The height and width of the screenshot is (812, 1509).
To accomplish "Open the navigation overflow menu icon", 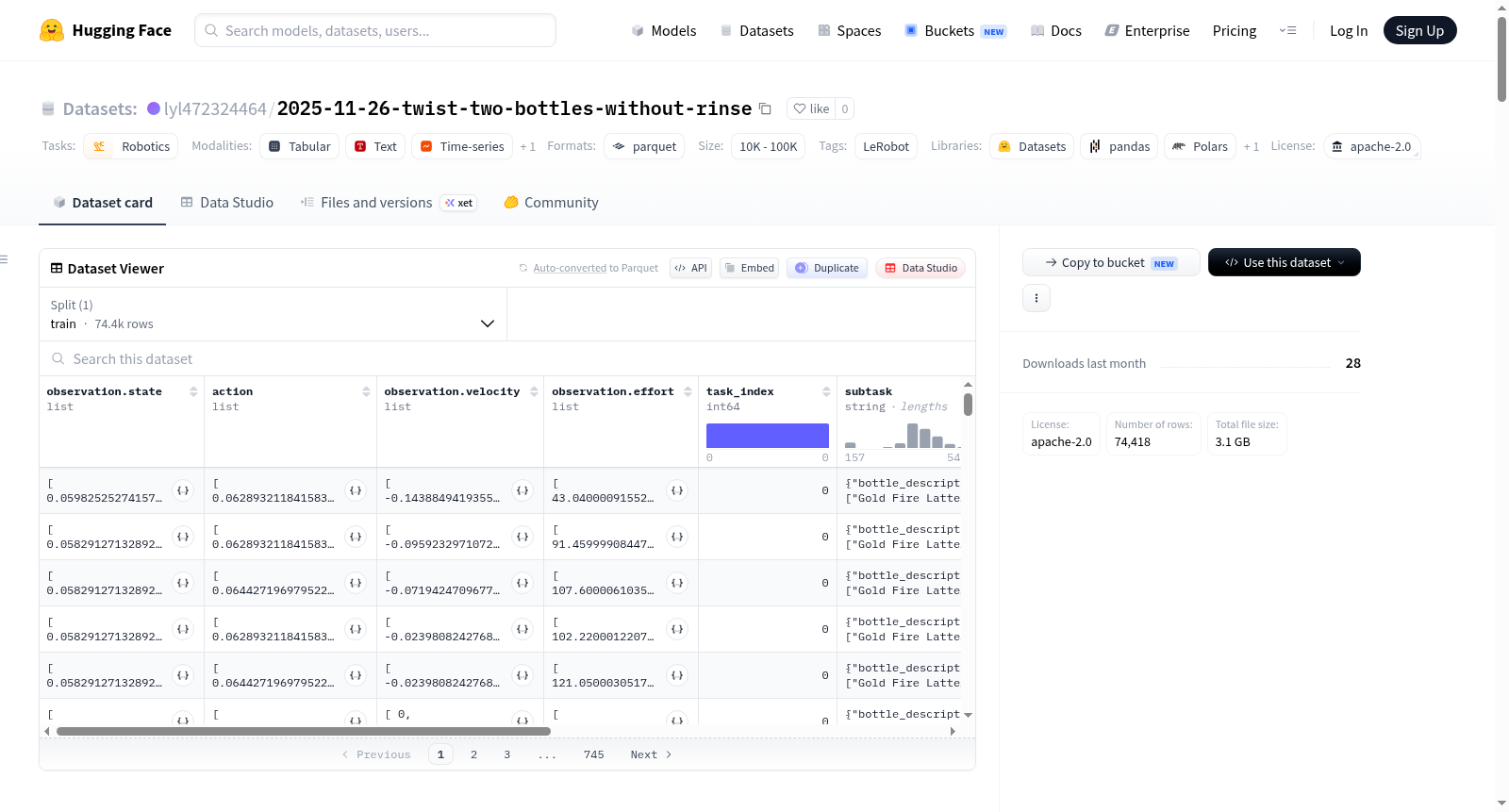I will coord(1287,31).
